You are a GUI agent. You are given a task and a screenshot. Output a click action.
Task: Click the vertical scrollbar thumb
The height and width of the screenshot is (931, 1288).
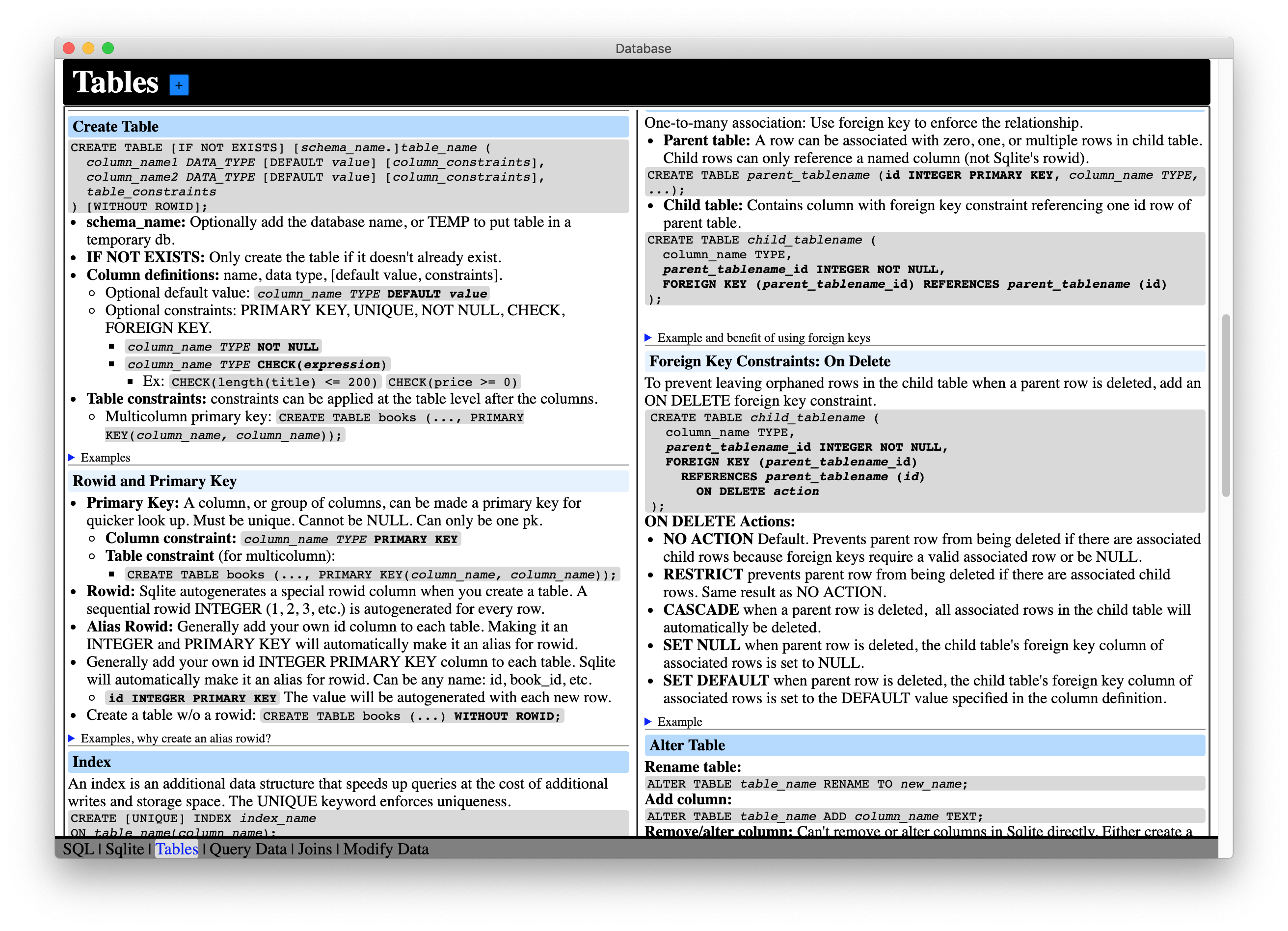pos(1226,406)
